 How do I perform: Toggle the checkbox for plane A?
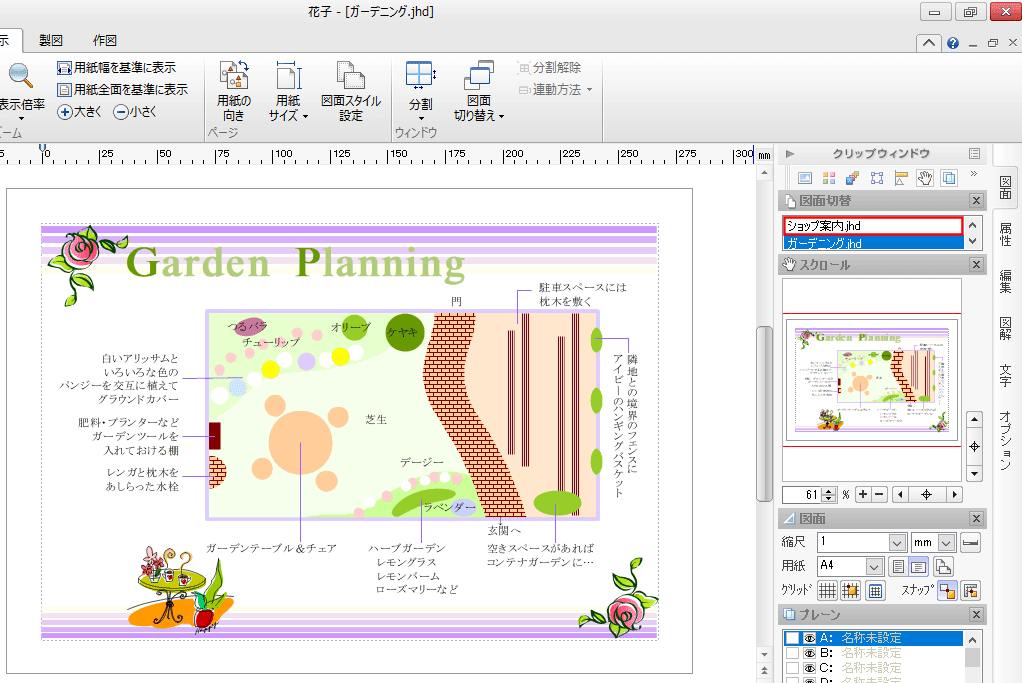click(x=792, y=638)
